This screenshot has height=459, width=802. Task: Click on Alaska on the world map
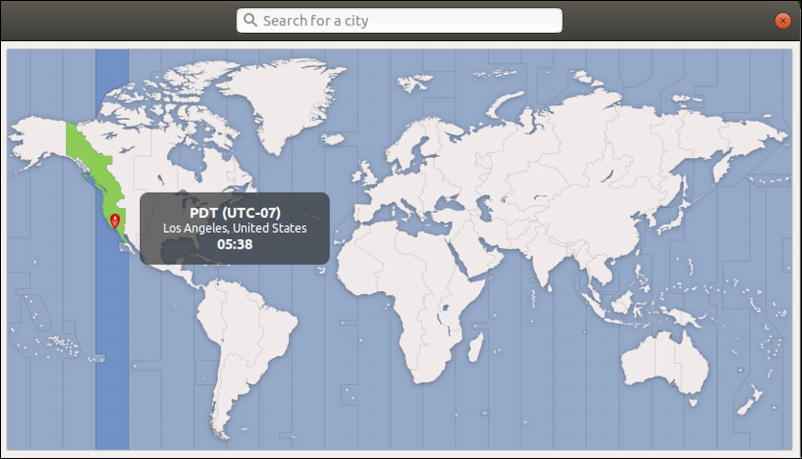point(38,141)
